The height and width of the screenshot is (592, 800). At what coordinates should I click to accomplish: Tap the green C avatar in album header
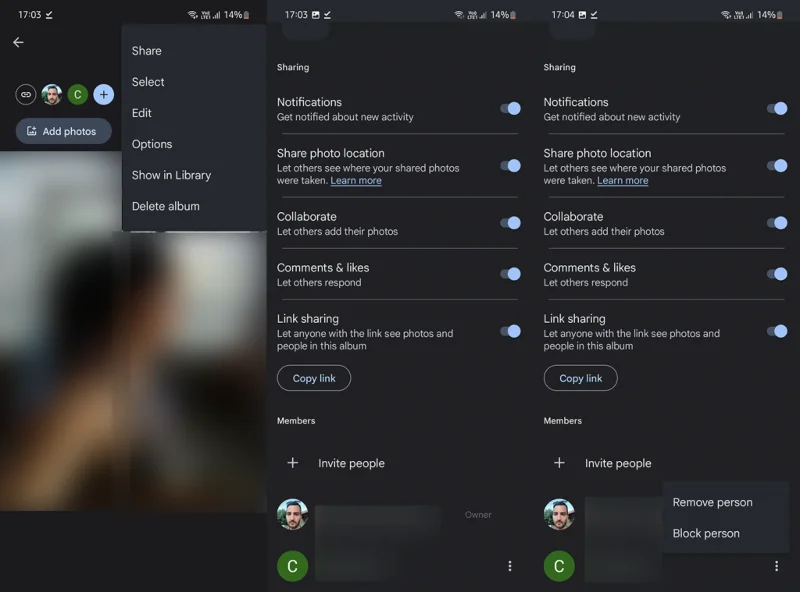click(x=78, y=94)
